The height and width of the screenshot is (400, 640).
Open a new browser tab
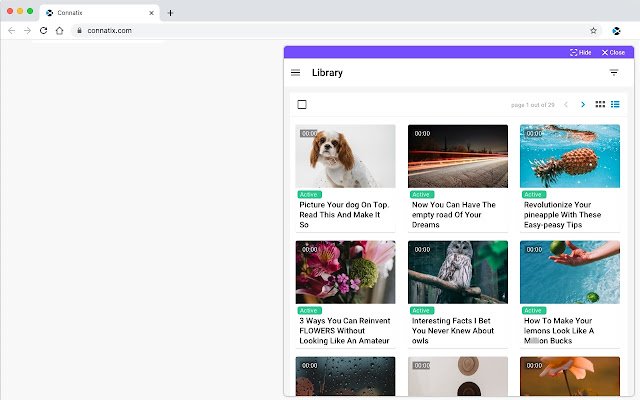[x=170, y=13]
